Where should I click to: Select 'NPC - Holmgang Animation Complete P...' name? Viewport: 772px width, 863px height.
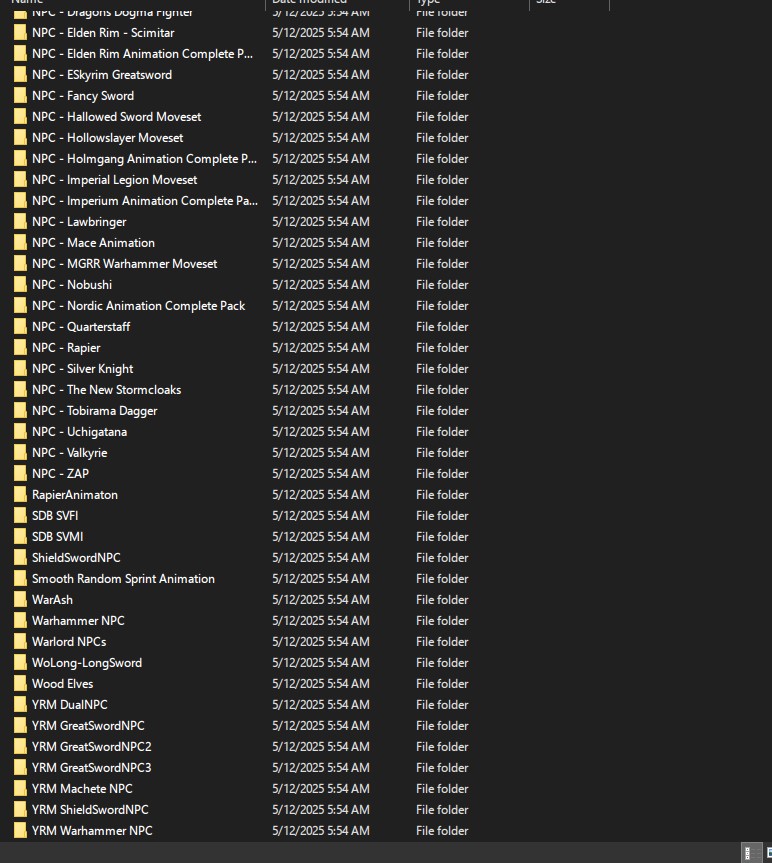144,159
